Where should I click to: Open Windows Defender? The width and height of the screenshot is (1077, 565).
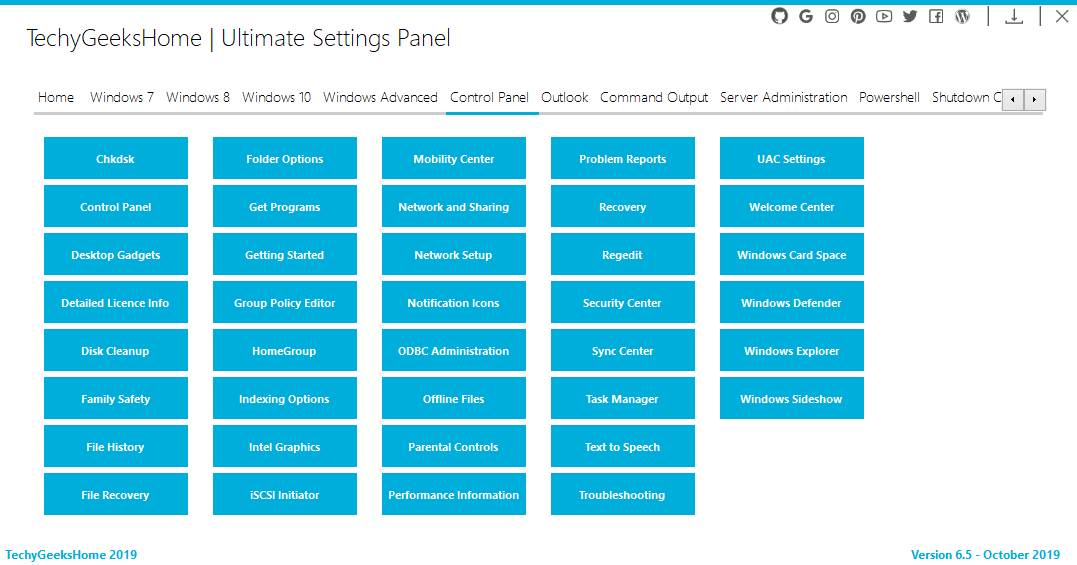(791, 303)
